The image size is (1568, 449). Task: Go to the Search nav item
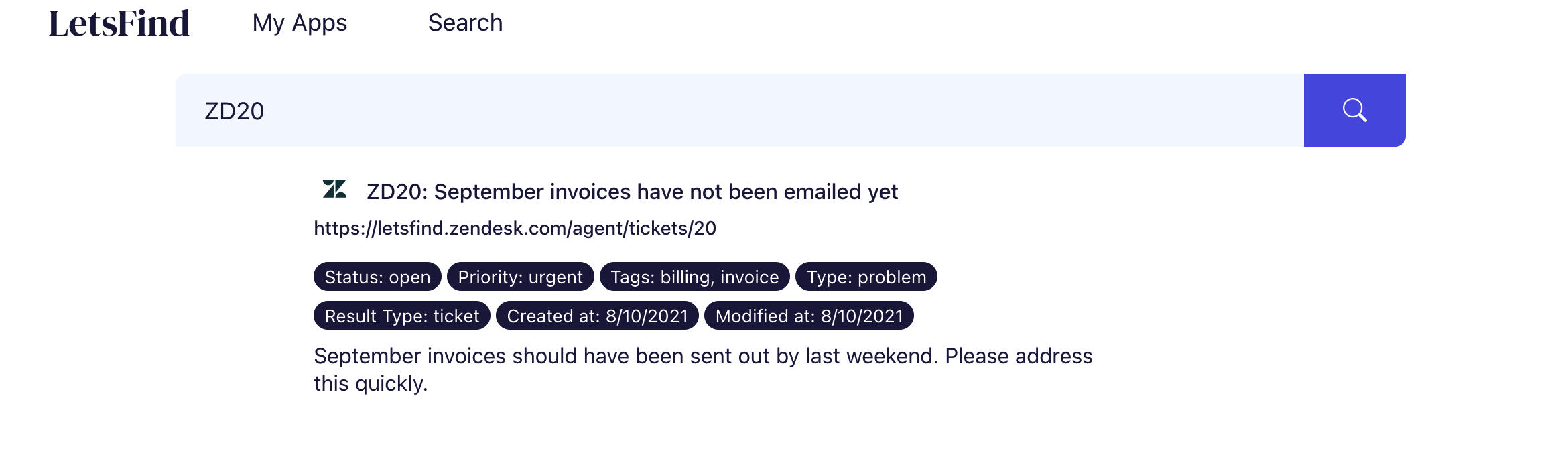[465, 23]
